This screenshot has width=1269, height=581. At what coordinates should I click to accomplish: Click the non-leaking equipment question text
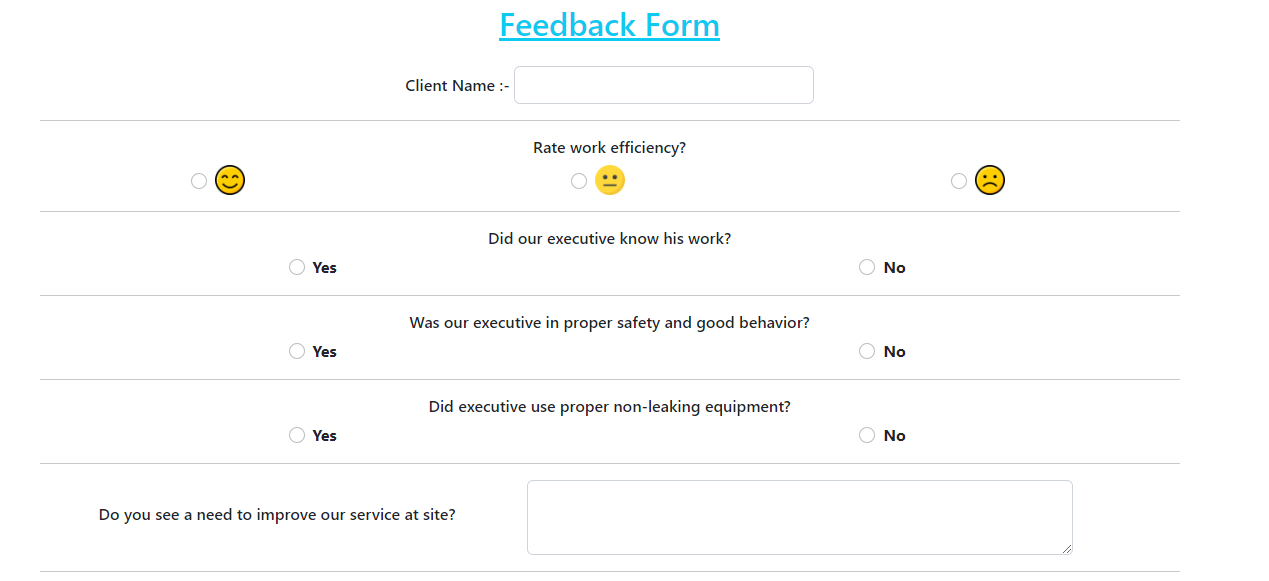point(609,407)
